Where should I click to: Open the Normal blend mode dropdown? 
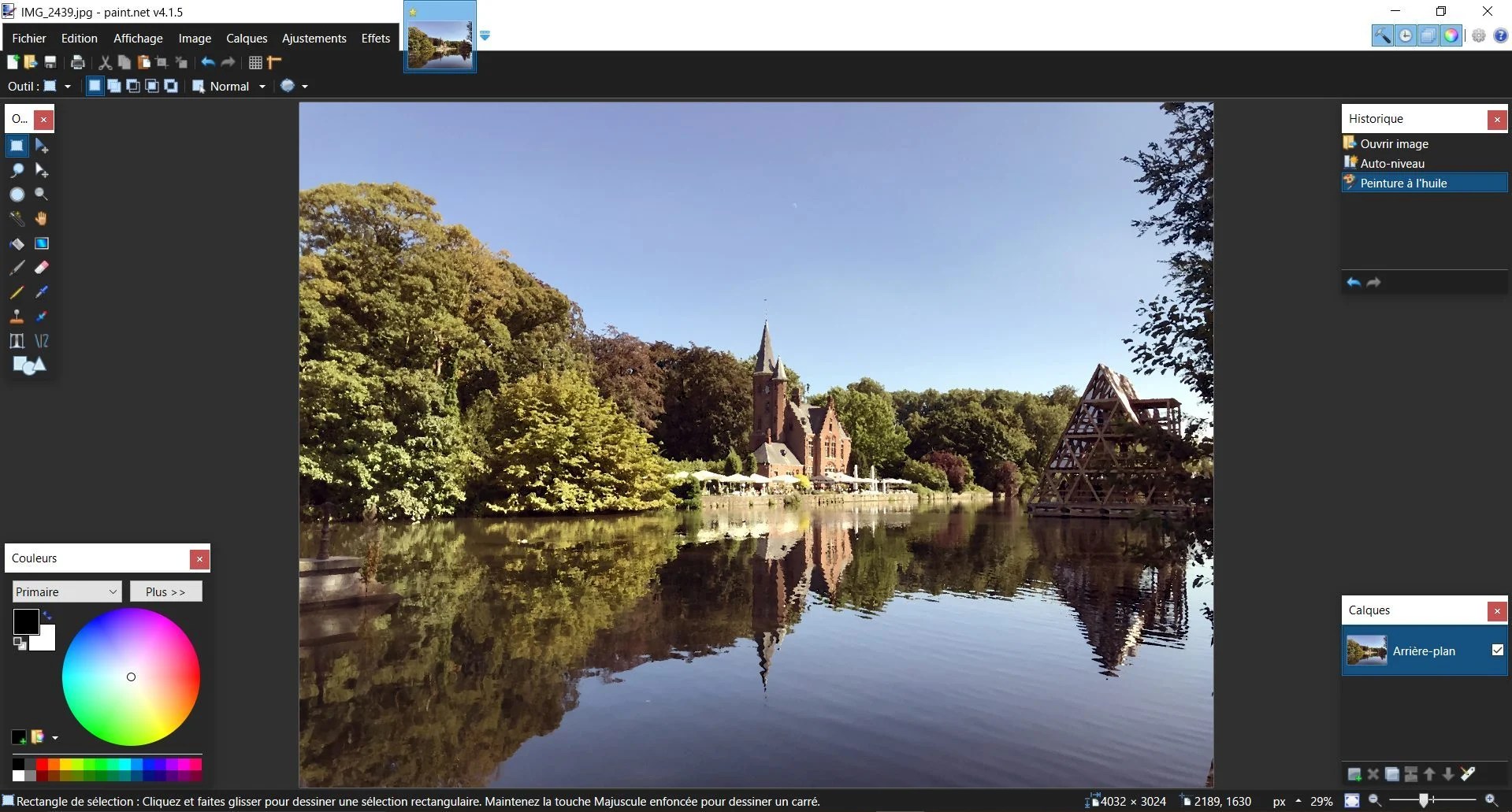click(x=261, y=86)
